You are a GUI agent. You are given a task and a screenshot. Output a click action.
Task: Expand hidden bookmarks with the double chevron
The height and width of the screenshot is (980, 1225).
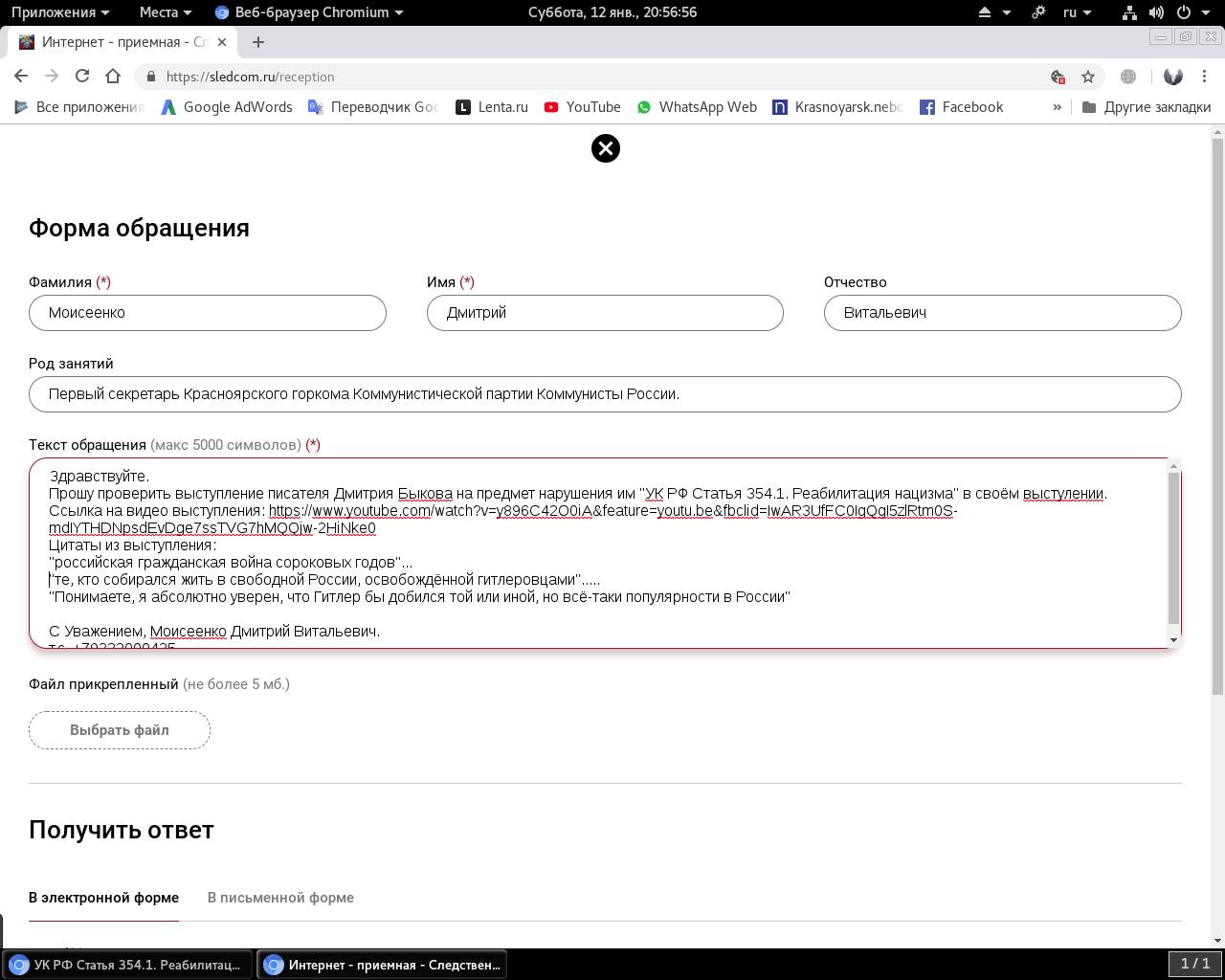click(x=1057, y=107)
